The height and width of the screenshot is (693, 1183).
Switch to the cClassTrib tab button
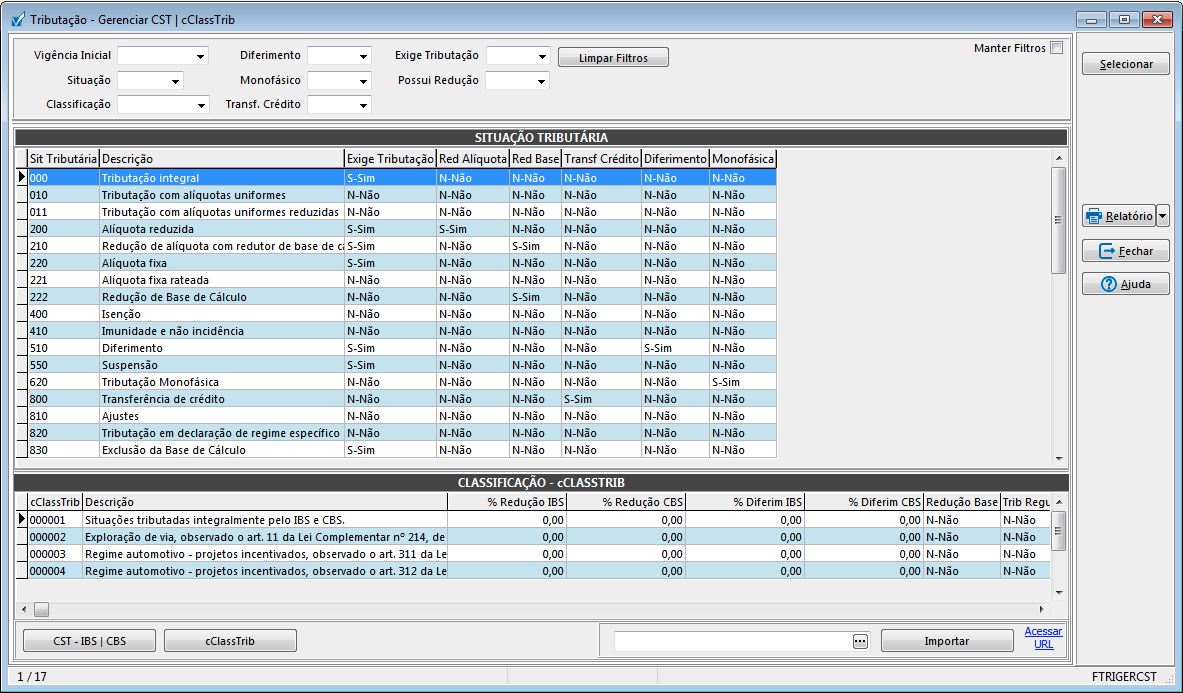coord(230,641)
